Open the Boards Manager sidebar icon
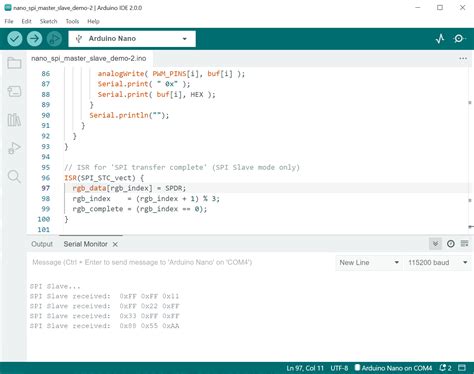This screenshot has height=374, width=474. [14, 91]
